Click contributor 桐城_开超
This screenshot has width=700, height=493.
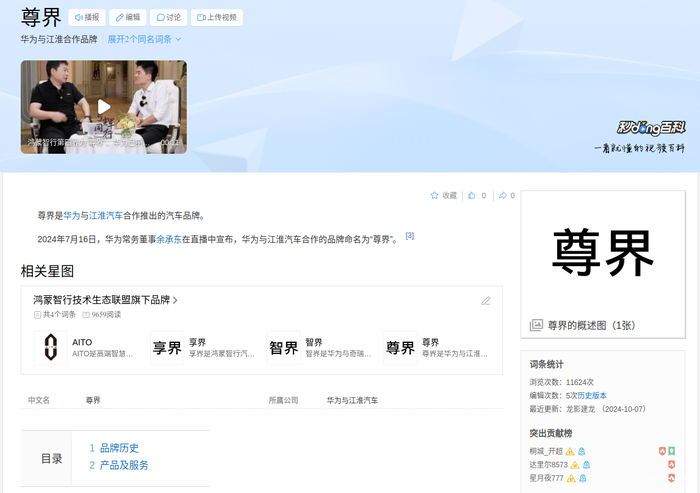coord(546,451)
